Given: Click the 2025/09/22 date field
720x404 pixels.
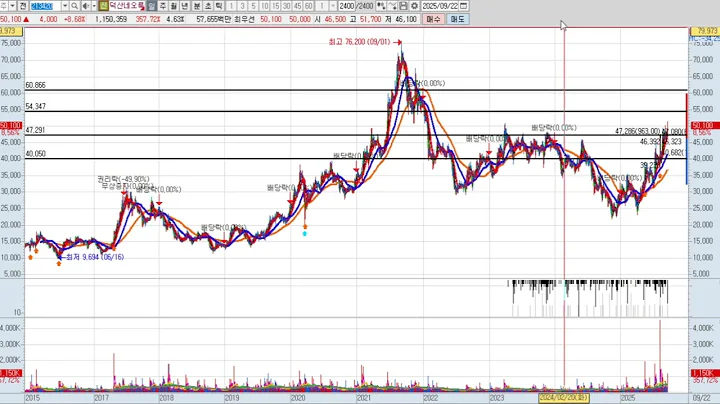Looking at the screenshot, I should pos(440,6).
